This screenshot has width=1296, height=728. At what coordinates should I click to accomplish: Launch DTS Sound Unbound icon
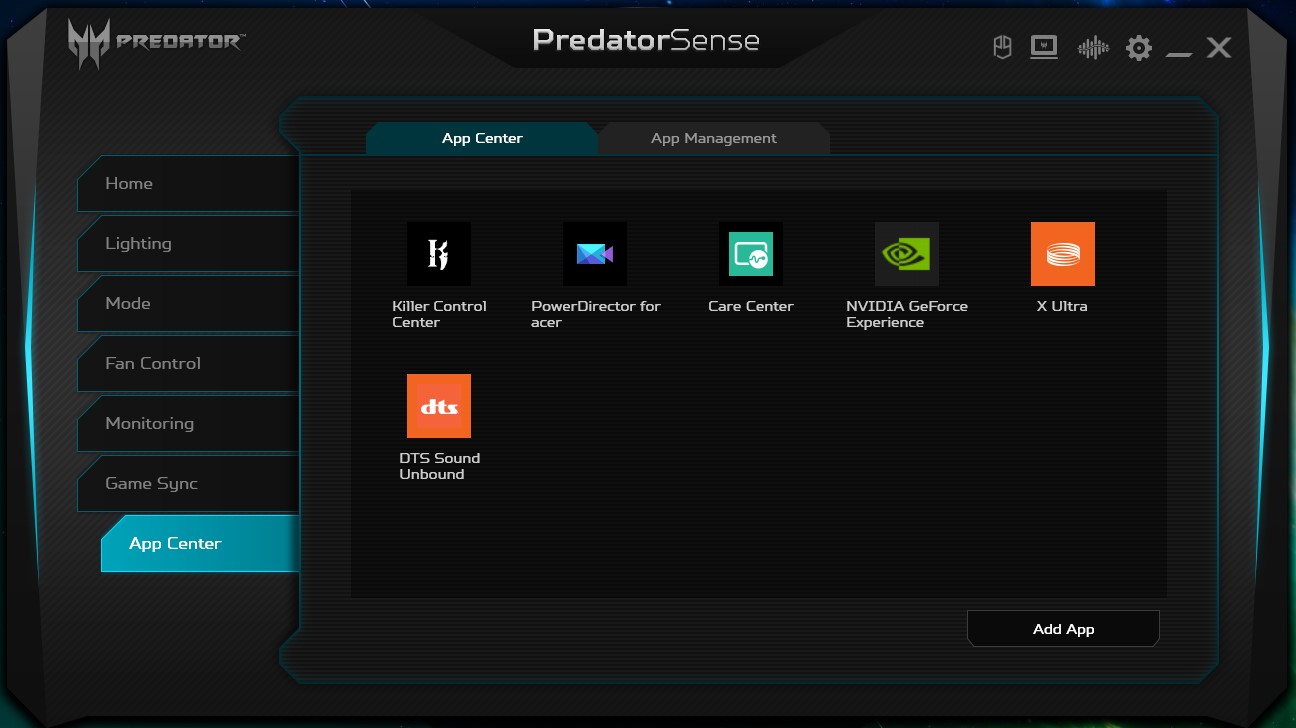click(x=438, y=406)
